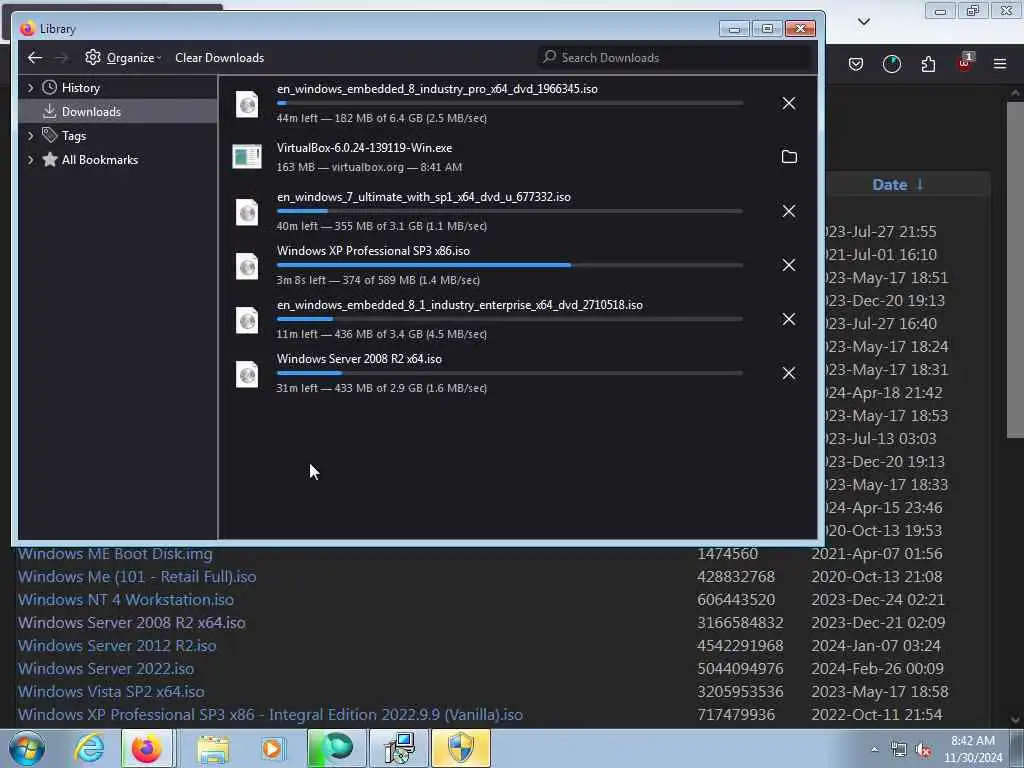Click the windows_7_ultimate iso file icon

click(x=247, y=212)
